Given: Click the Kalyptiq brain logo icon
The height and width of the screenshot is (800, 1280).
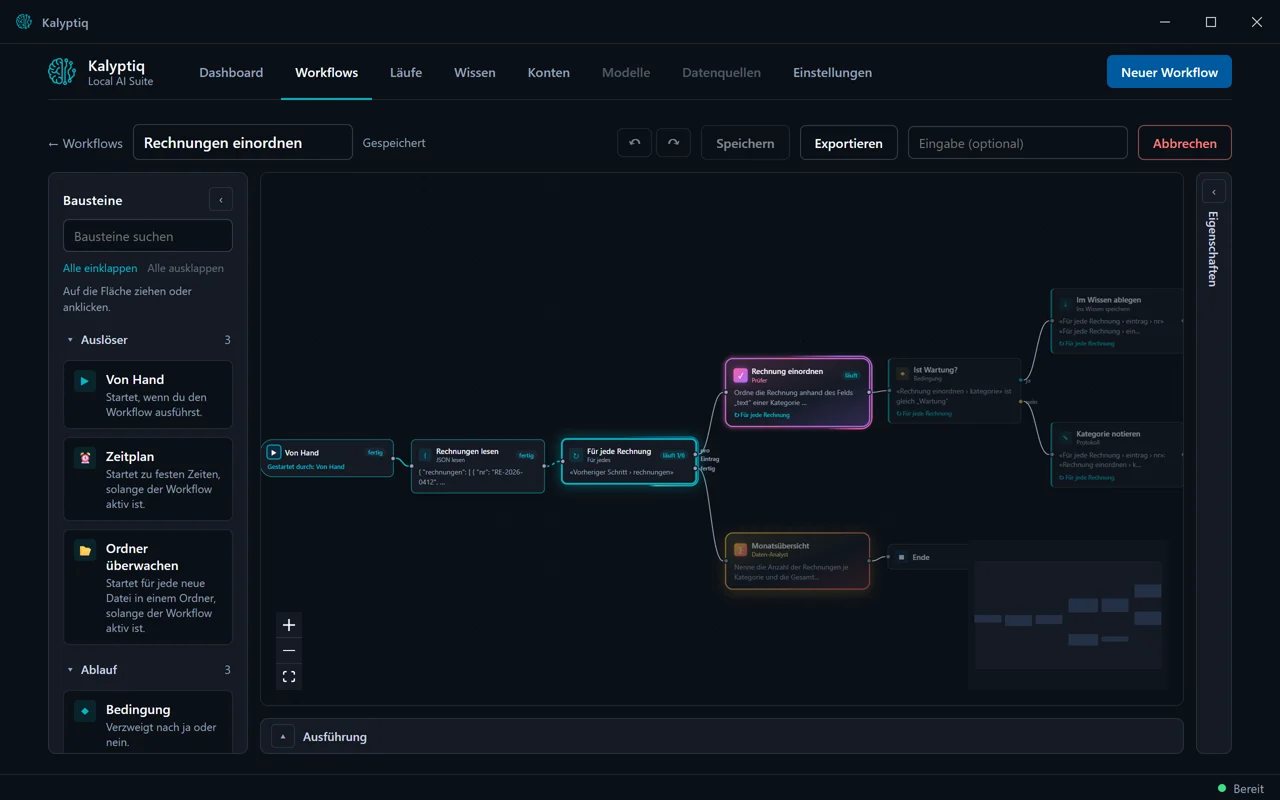Looking at the screenshot, I should pyautogui.click(x=62, y=72).
